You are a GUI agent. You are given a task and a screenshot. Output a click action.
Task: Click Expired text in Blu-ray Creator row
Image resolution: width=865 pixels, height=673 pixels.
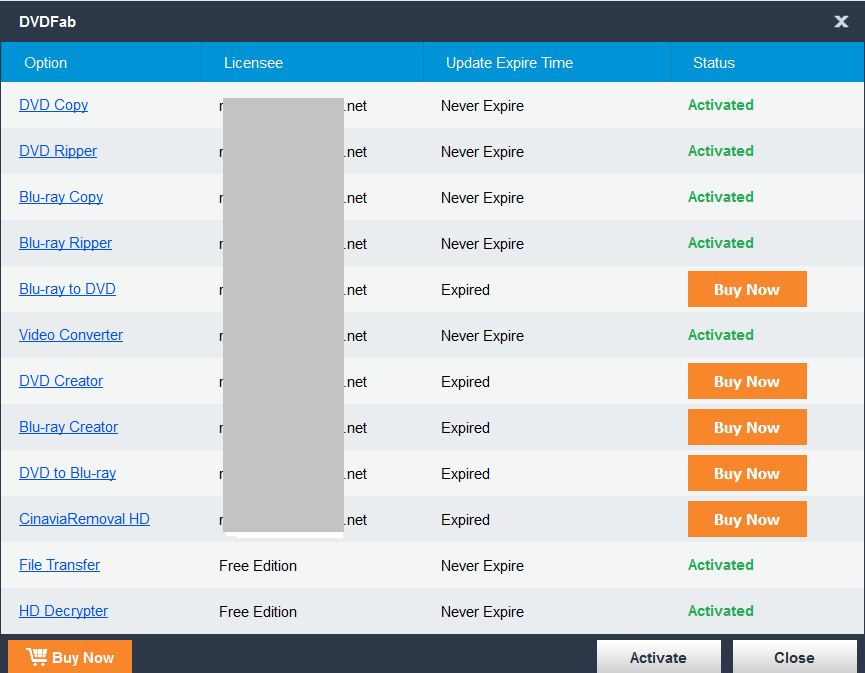click(465, 428)
